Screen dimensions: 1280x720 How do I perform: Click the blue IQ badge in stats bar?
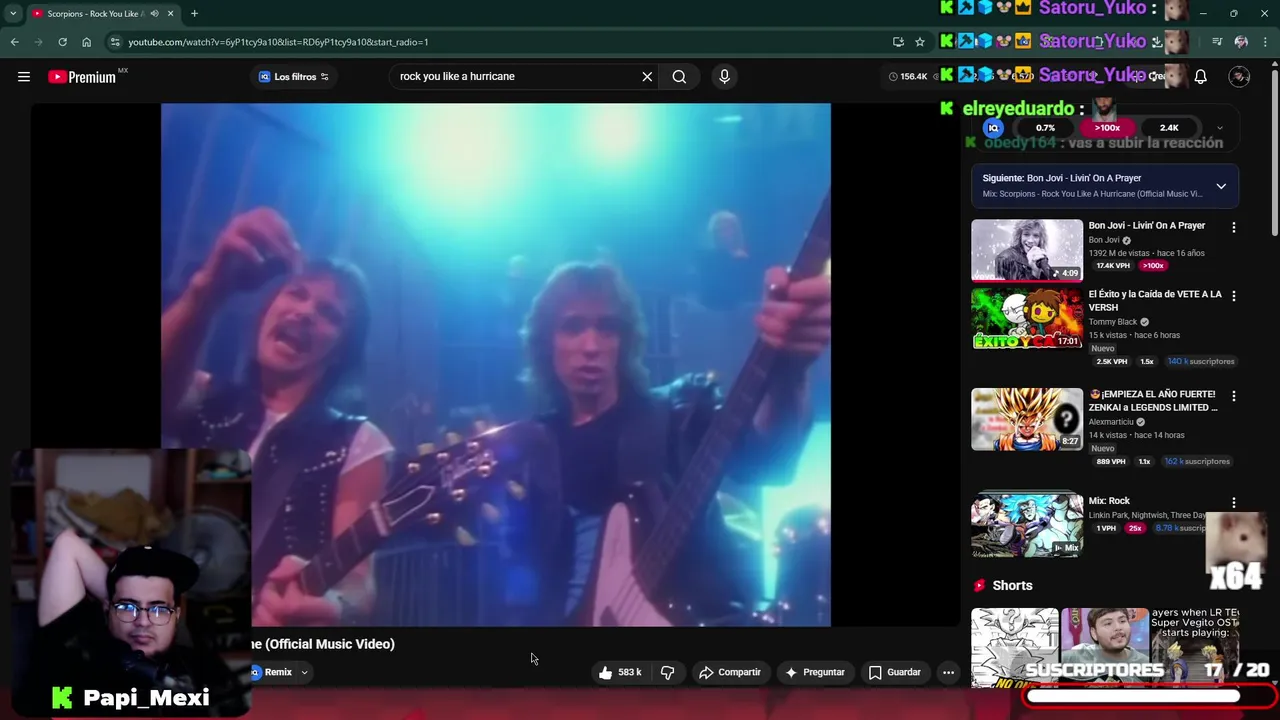click(x=993, y=128)
